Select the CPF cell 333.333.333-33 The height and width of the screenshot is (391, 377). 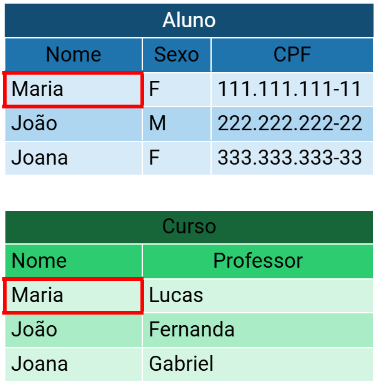tap(292, 158)
